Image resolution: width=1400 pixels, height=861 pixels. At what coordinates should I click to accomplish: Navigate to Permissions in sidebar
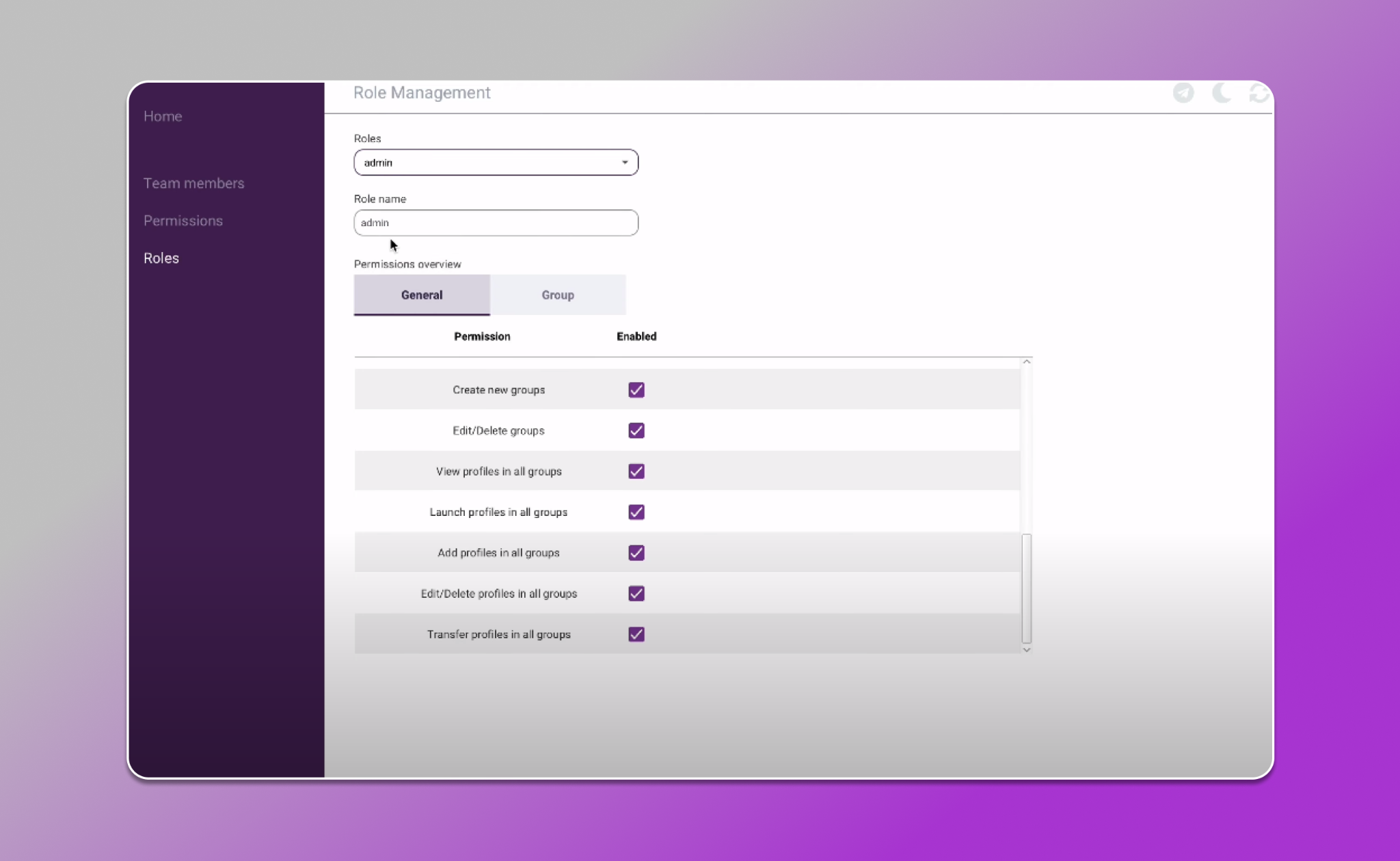pos(183,221)
